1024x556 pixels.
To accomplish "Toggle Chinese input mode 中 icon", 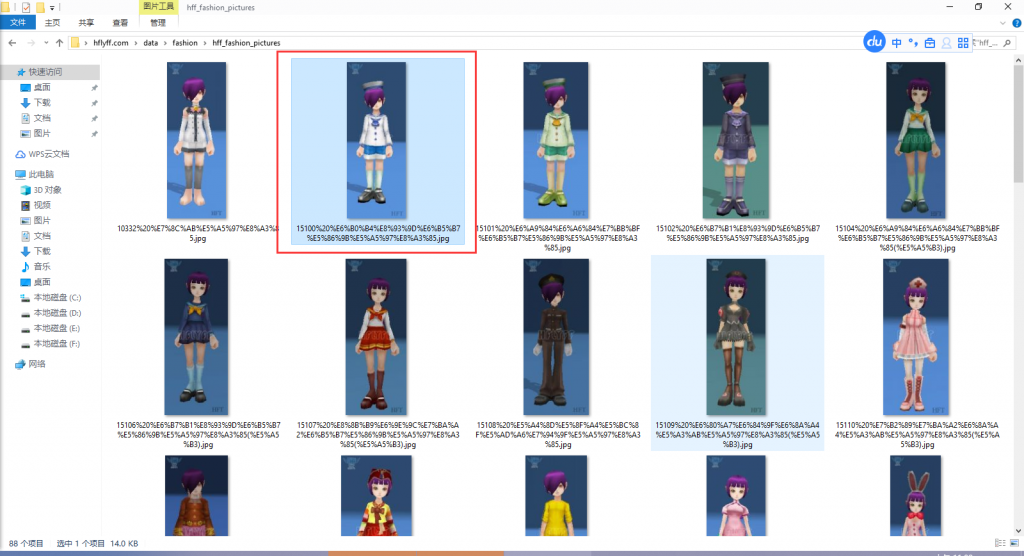I will pyautogui.click(x=897, y=43).
